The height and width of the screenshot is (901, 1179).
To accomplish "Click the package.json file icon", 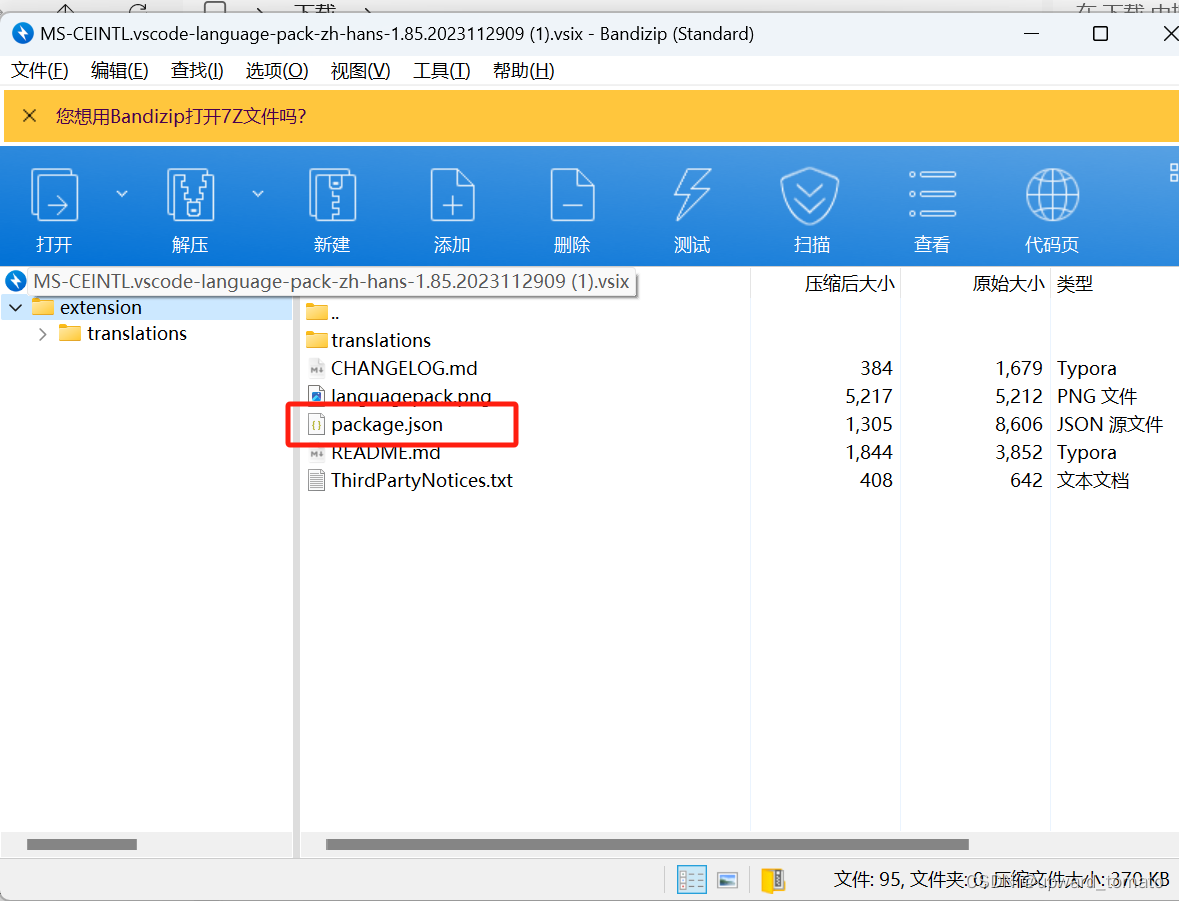I will point(317,425).
